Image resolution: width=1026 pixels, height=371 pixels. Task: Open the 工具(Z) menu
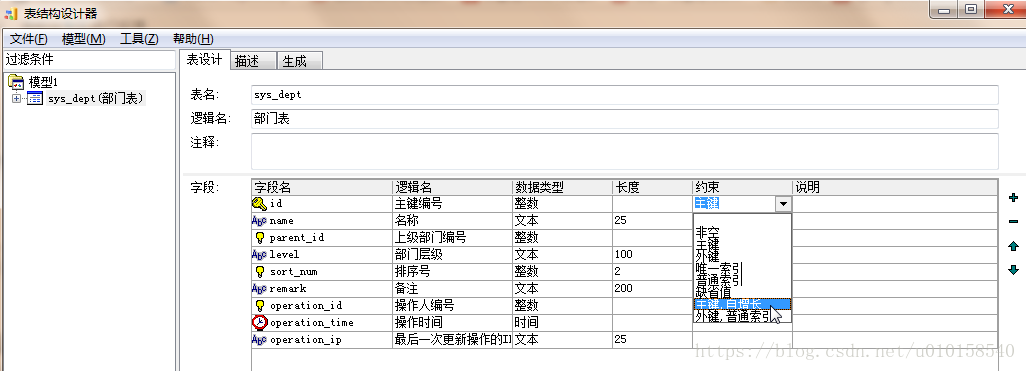coord(139,39)
